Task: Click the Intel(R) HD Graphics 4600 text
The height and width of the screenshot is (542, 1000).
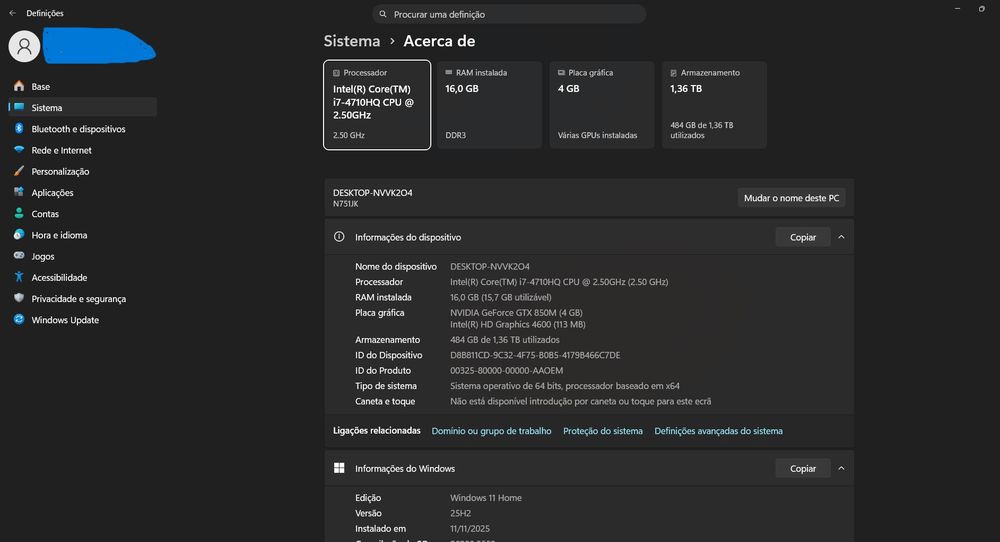Action: (518, 325)
